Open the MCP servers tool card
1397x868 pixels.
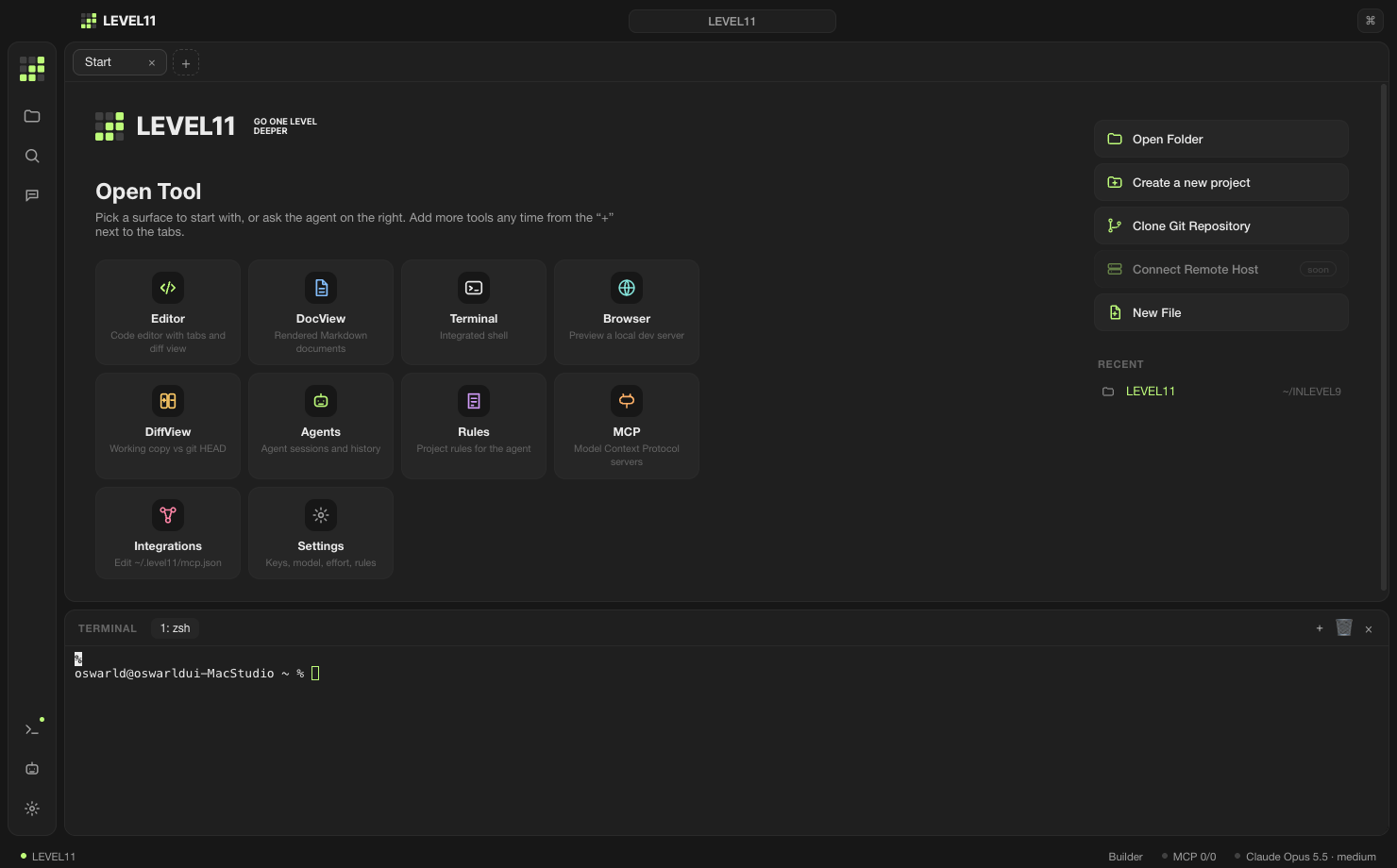click(627, 426)
